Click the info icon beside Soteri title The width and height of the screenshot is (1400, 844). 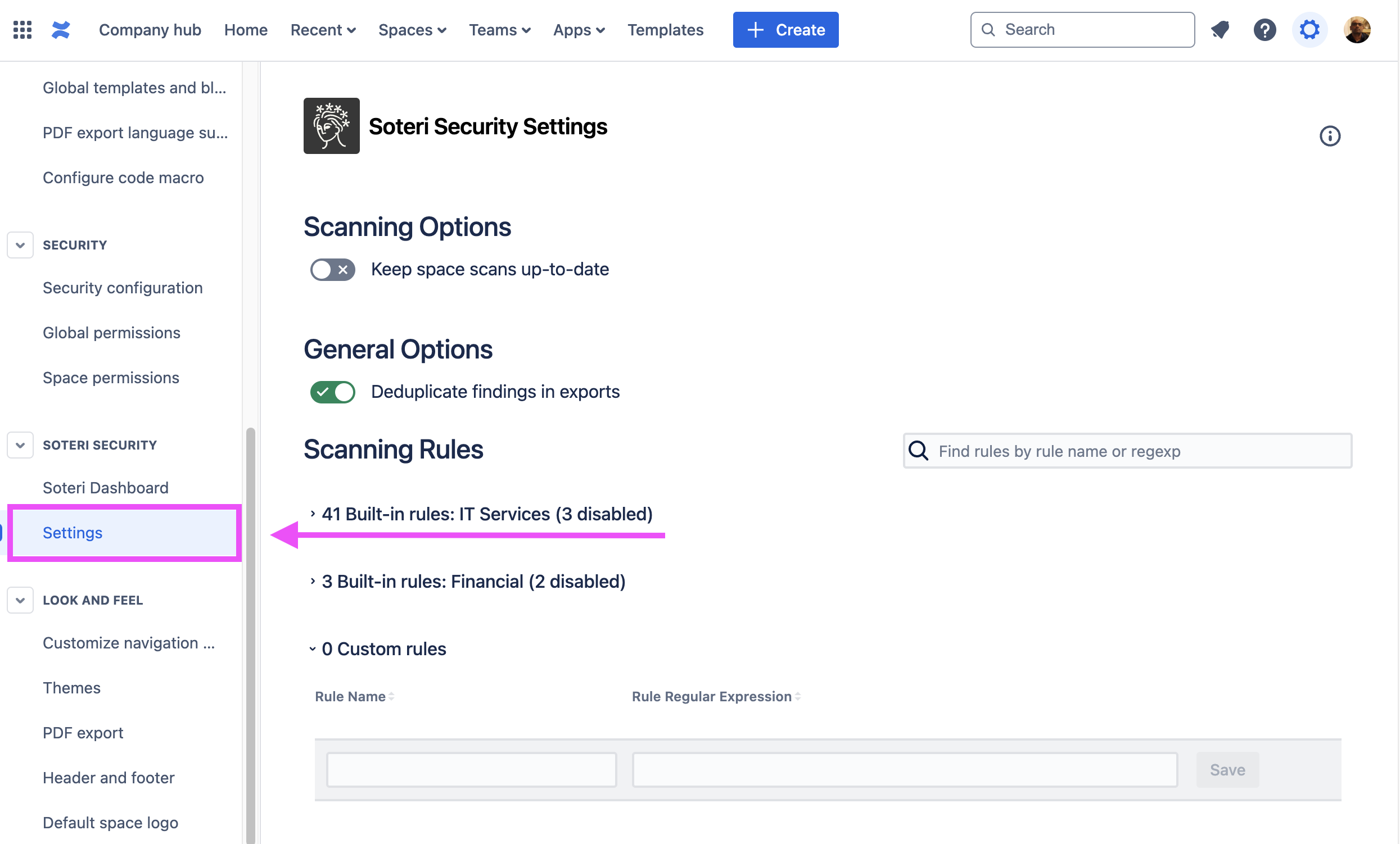[x=1330, y=136]
